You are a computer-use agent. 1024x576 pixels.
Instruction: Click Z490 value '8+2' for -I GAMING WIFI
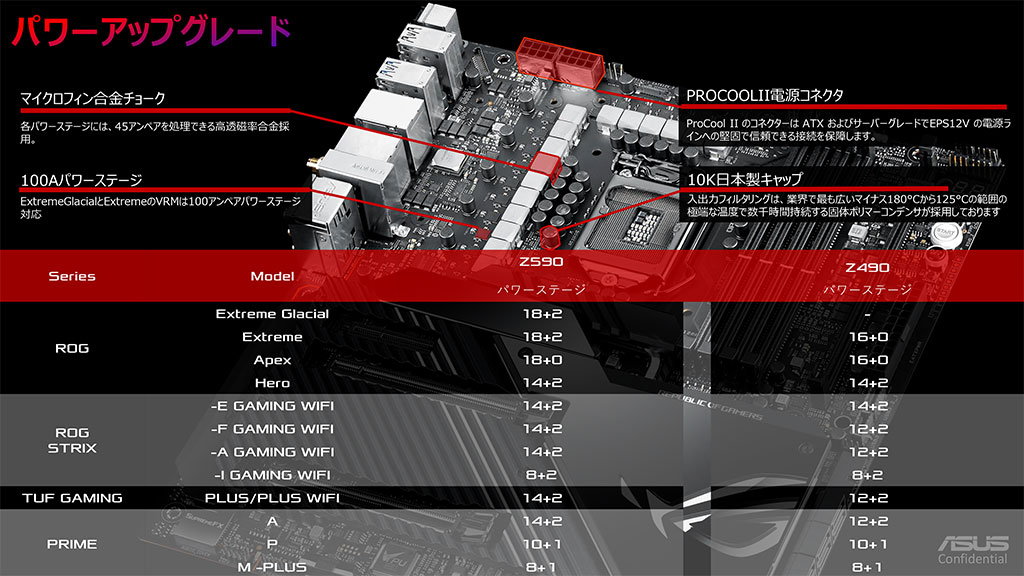(x=867, y=475)
